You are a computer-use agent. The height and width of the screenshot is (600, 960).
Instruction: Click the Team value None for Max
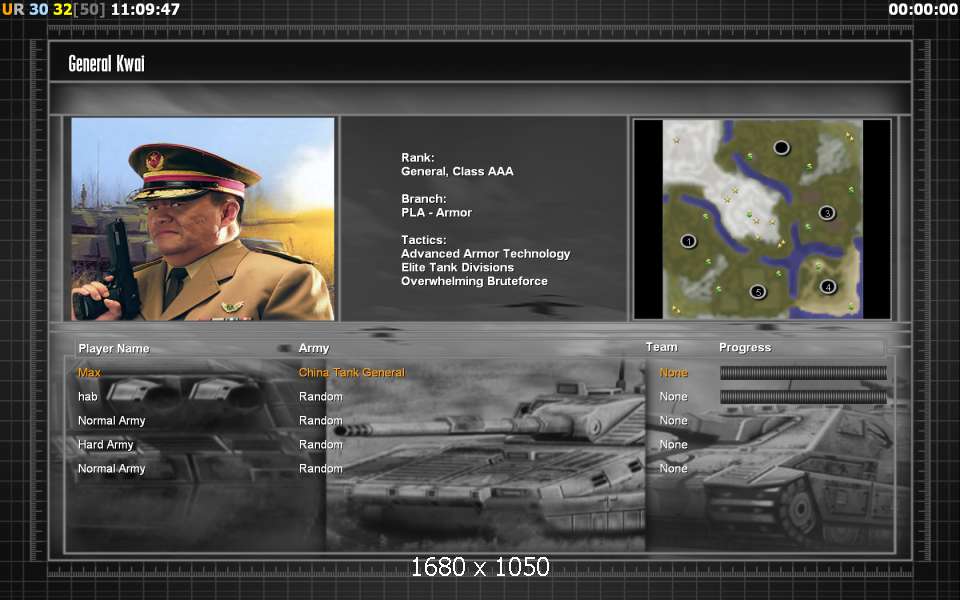673,373
